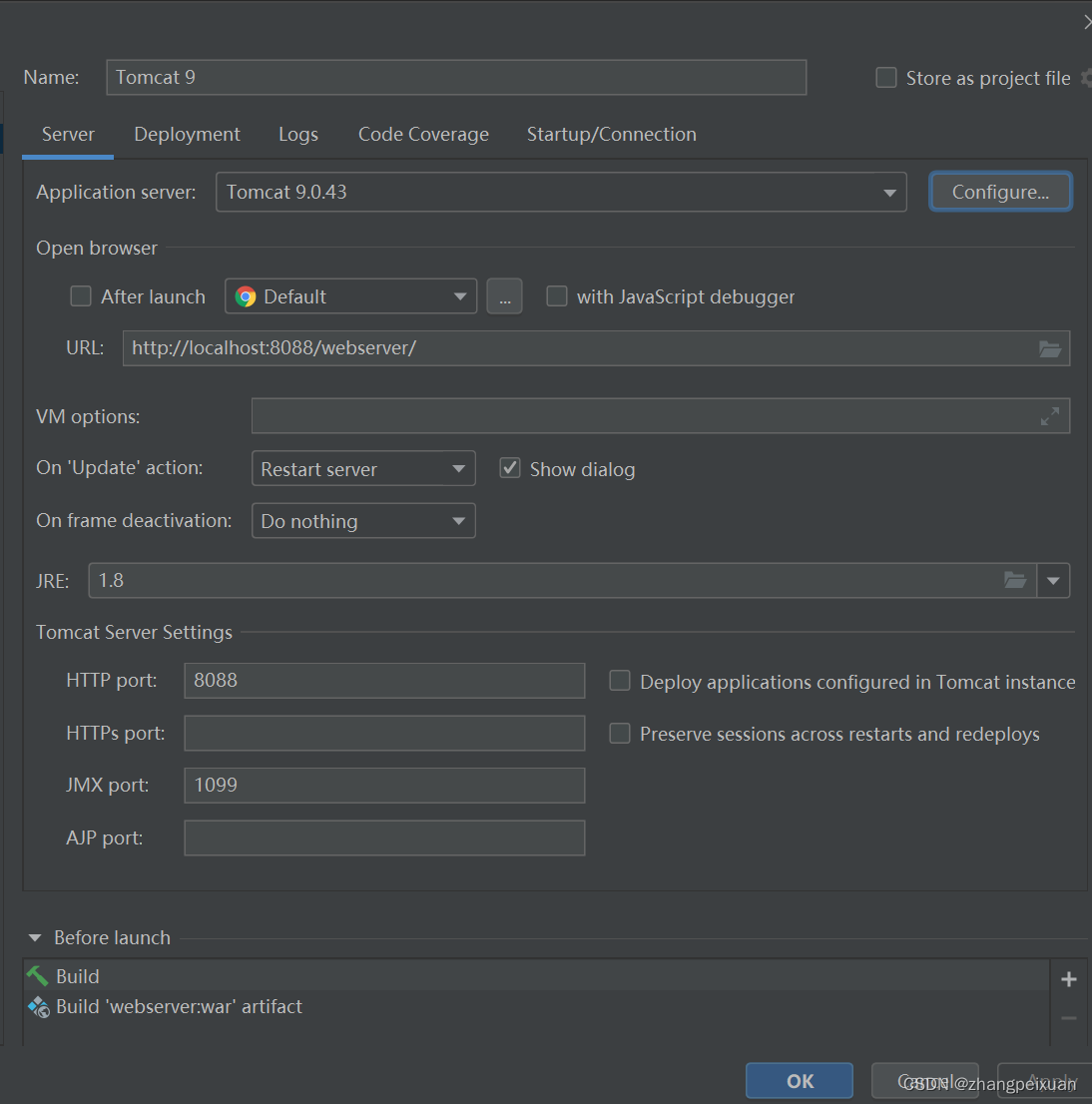Click the folder icon in URL field

point(1050,348)
